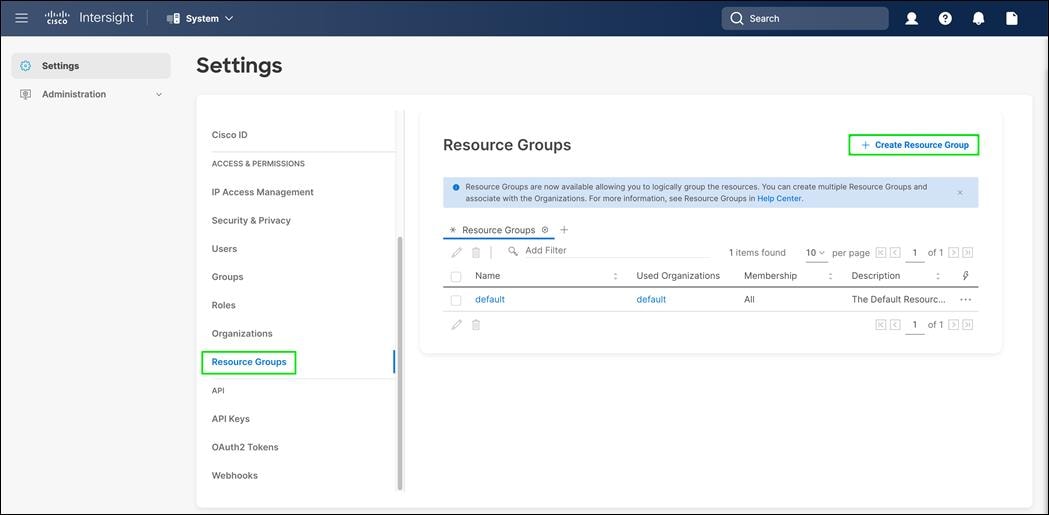Click The Default Resourc... description cell

tap(898, 300)
